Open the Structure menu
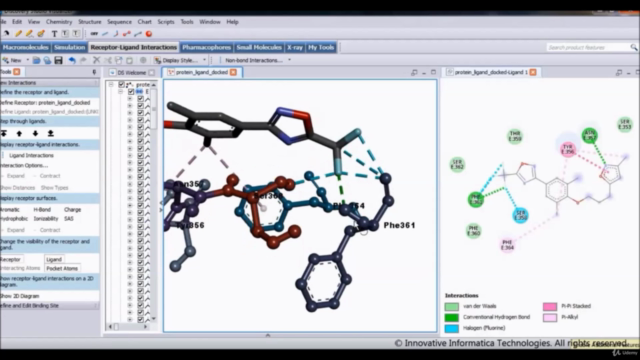The image size is (640, 360). (89, 22)
